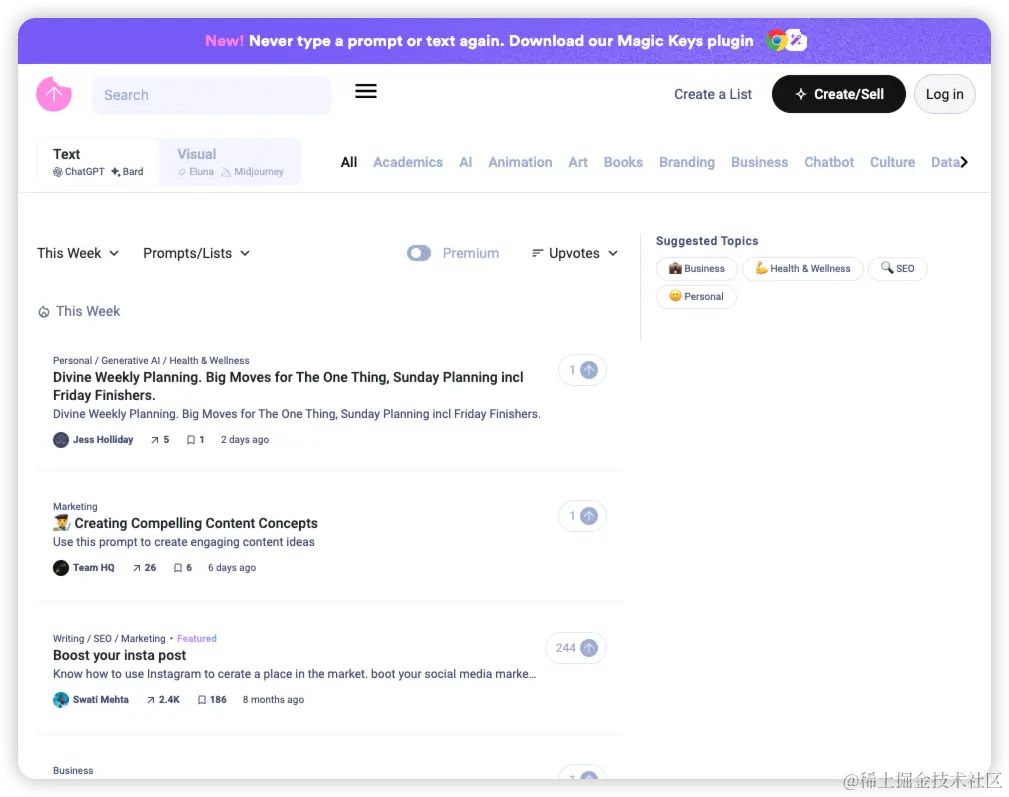Screen dimensions: 1009x797
Task: Click the '8 months ago' timestamp
Action: click(x=273, y=700)
